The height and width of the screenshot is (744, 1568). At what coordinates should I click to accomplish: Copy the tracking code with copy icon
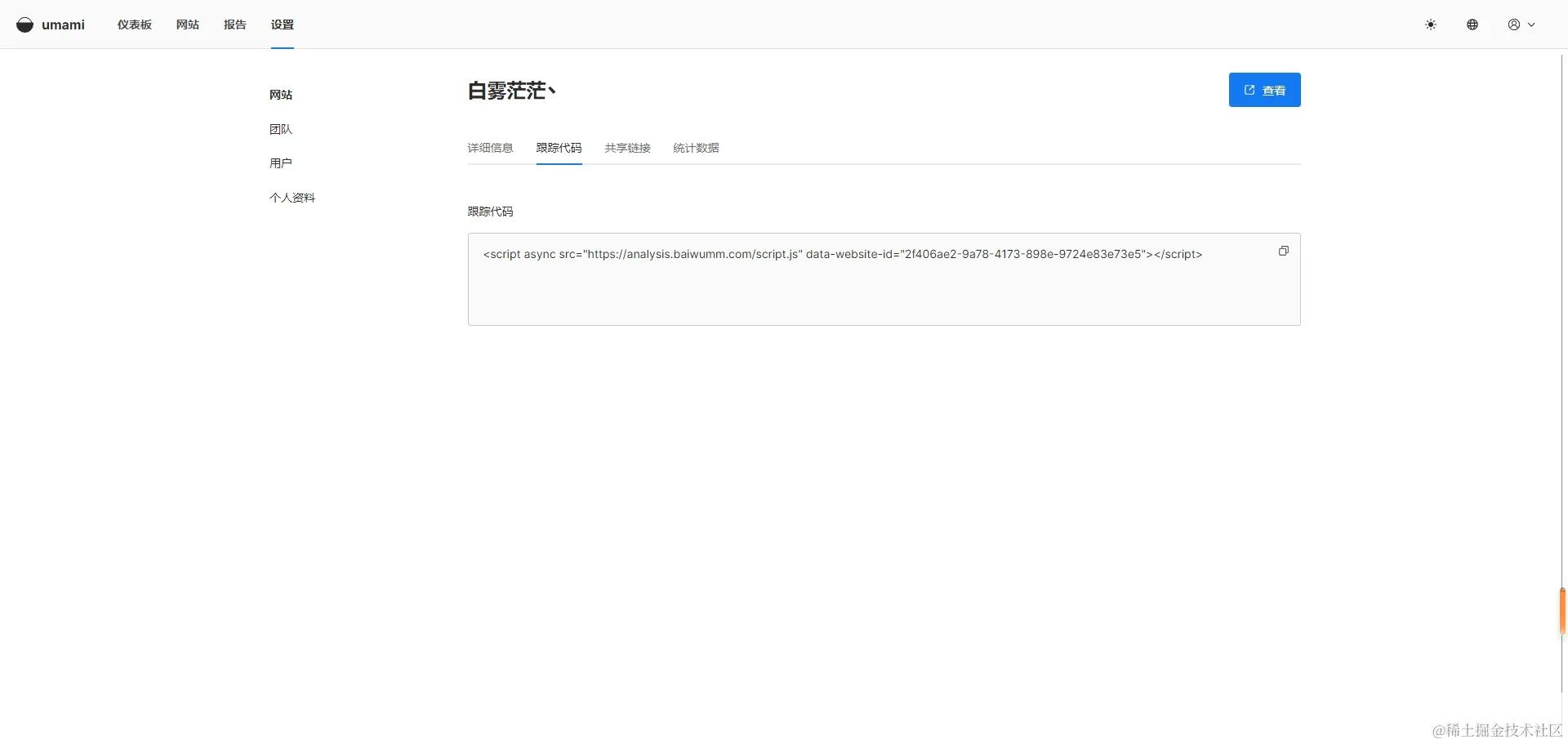tap(1283, 251)
